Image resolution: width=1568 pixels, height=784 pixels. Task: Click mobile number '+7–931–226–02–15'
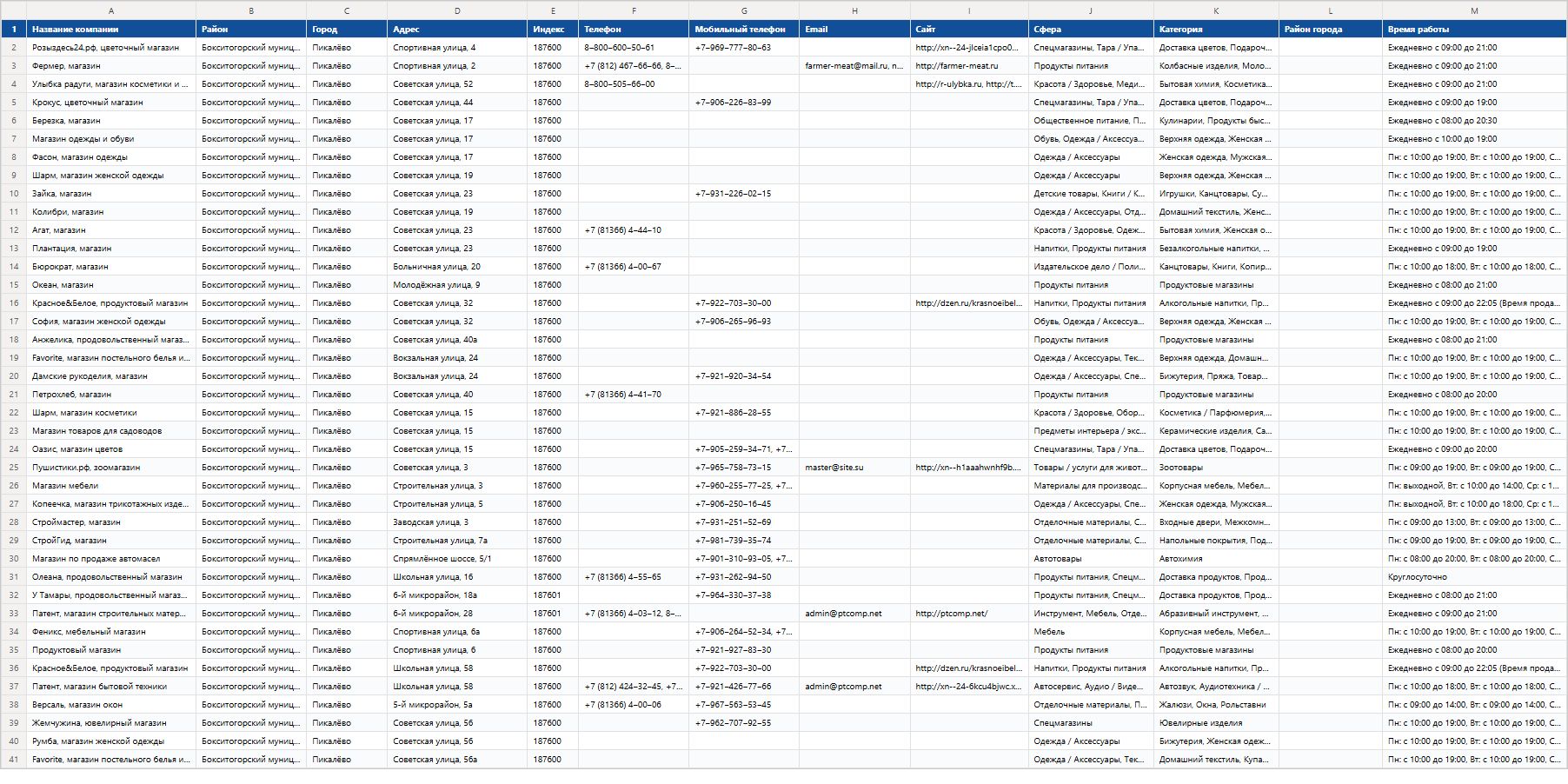[744, 194]
